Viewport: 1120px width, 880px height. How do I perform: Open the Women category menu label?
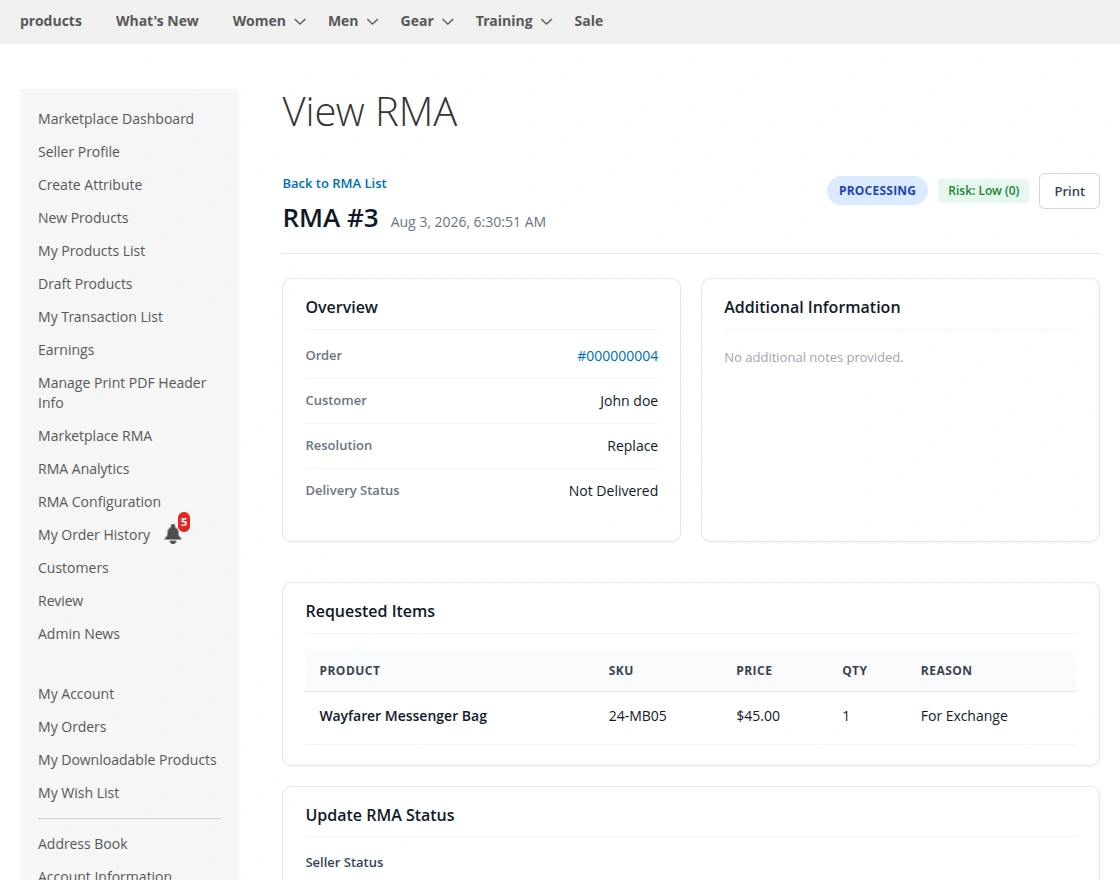tap(259, 21)
